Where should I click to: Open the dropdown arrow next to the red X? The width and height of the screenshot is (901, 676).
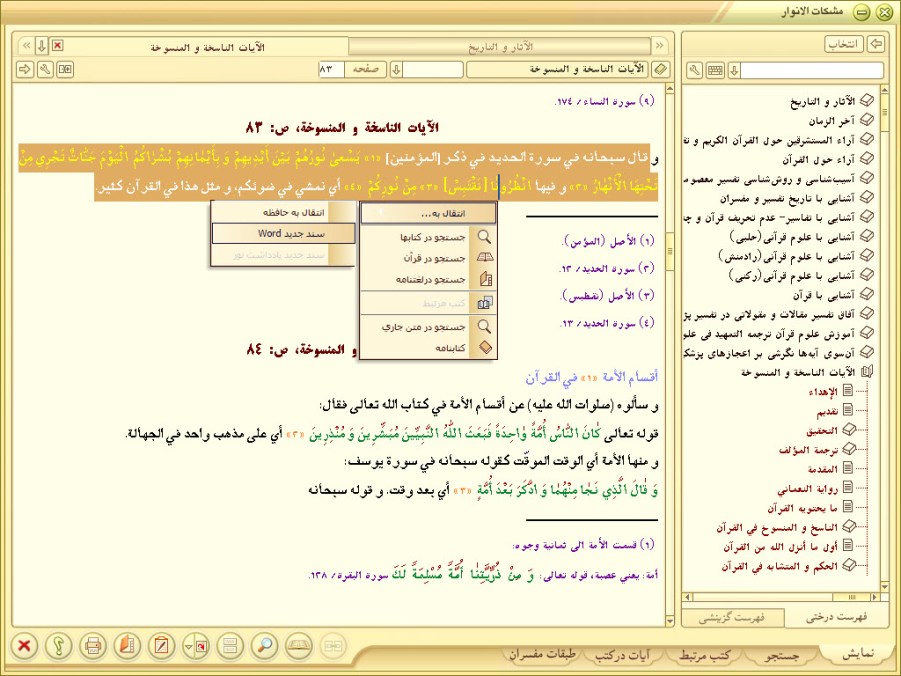click(x=41, y=45)
